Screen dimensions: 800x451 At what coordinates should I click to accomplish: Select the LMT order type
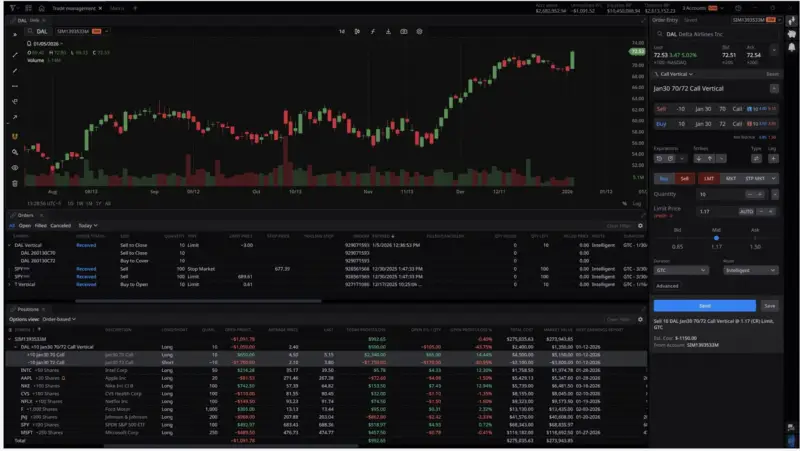pos(709,179)
